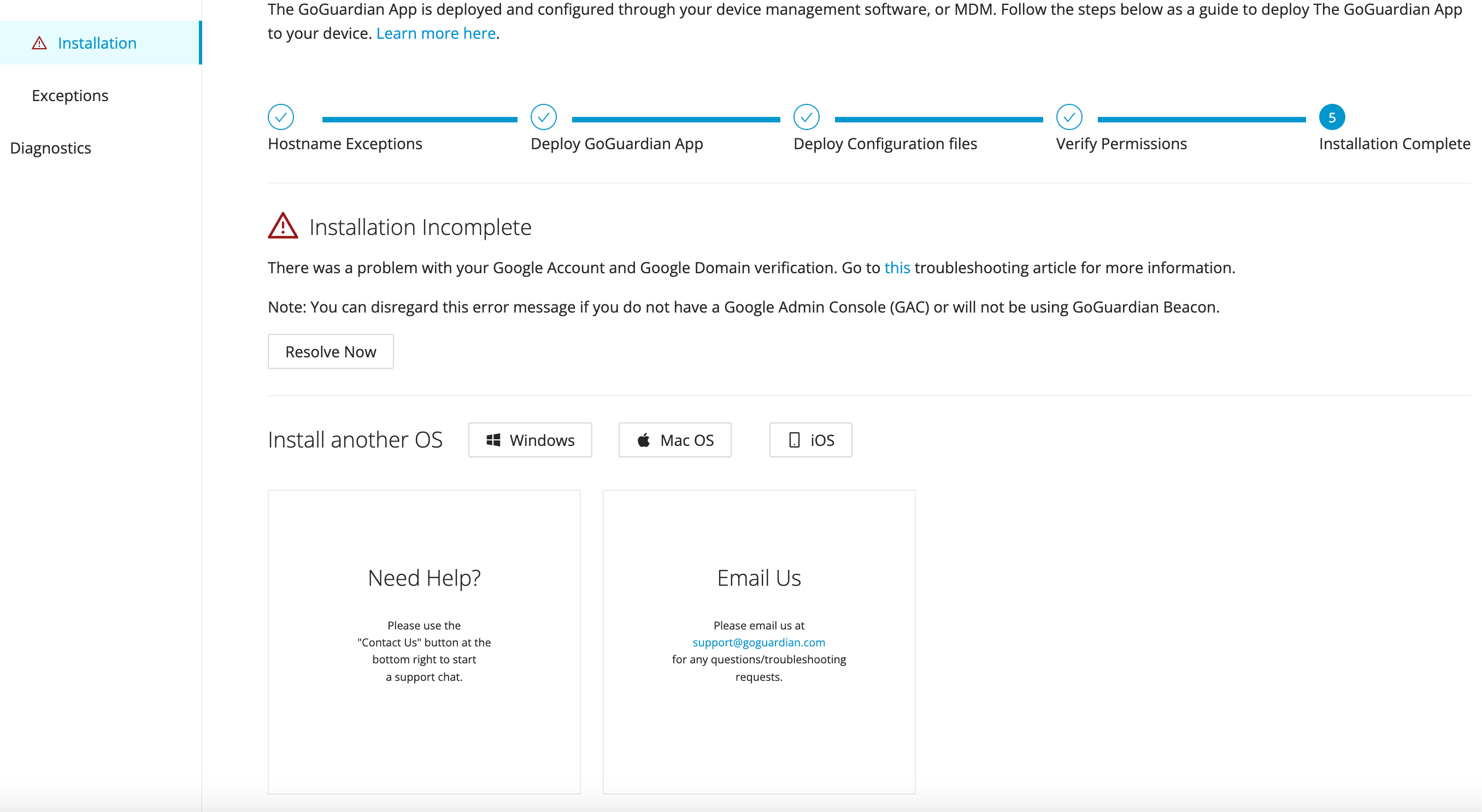Click the Hostname Exceptions completed checkmark
Screen dimensions: 1482x812
point(281,117)
